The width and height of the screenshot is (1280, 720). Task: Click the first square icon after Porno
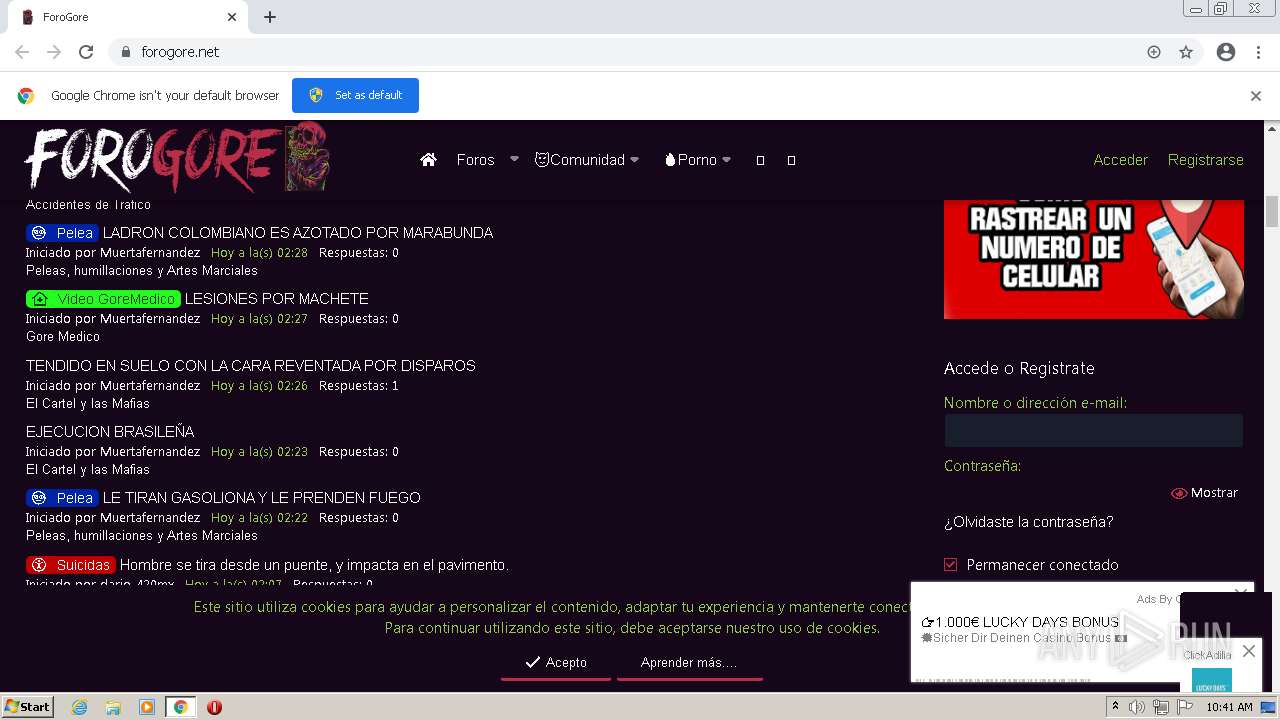point(760,160)
